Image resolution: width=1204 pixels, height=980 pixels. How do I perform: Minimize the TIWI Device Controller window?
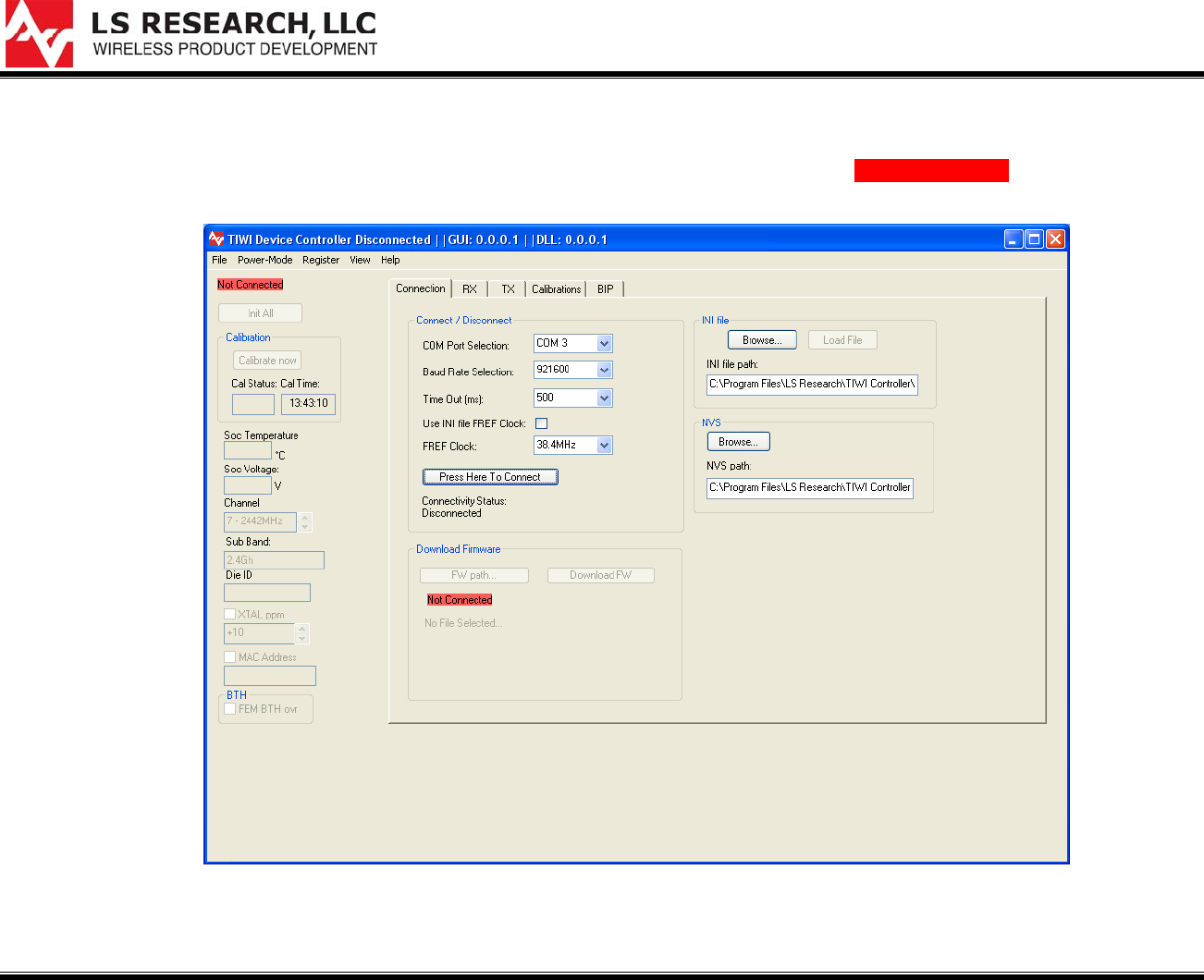(x=1014, y=239)
